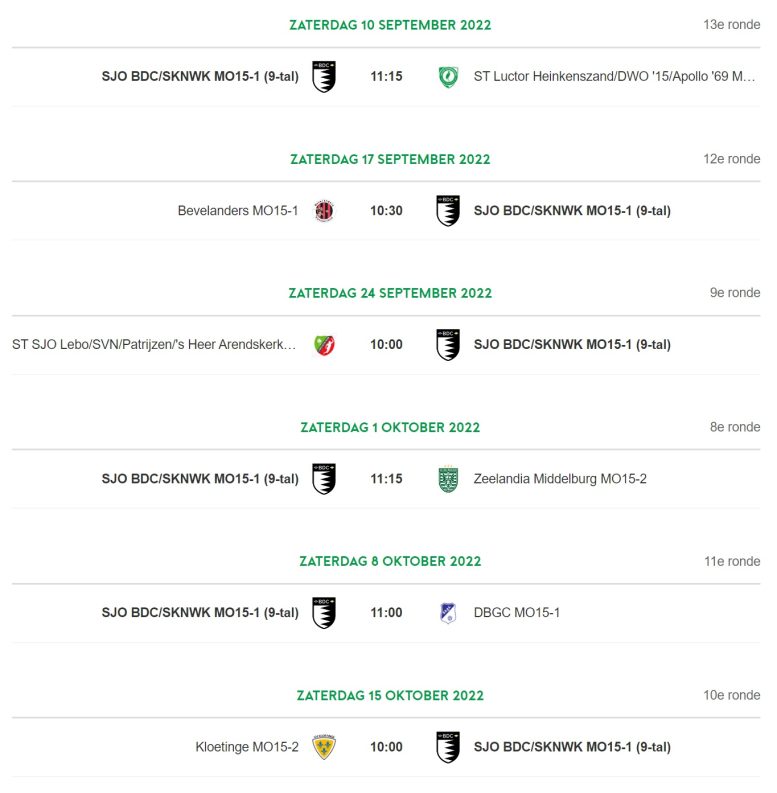Click the red-green SJO Lebo club crest

(324, 345)
